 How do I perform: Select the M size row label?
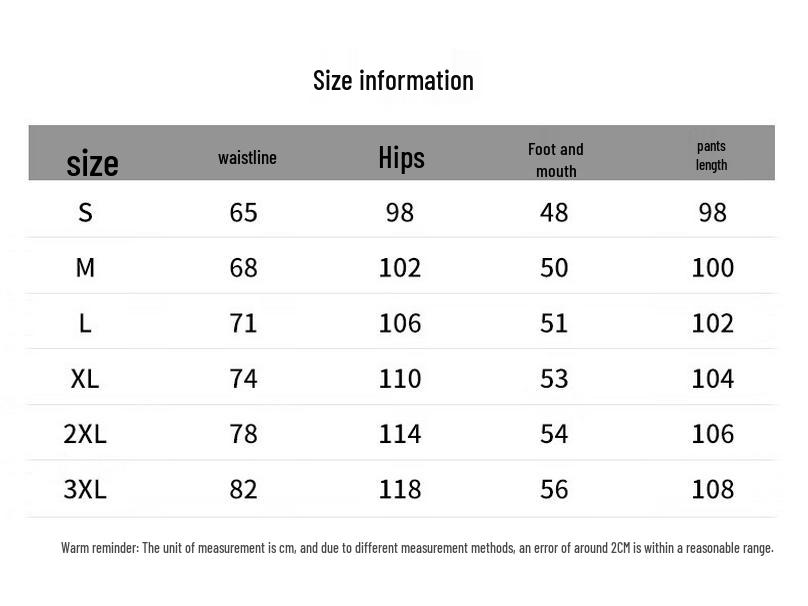point(85,267)
